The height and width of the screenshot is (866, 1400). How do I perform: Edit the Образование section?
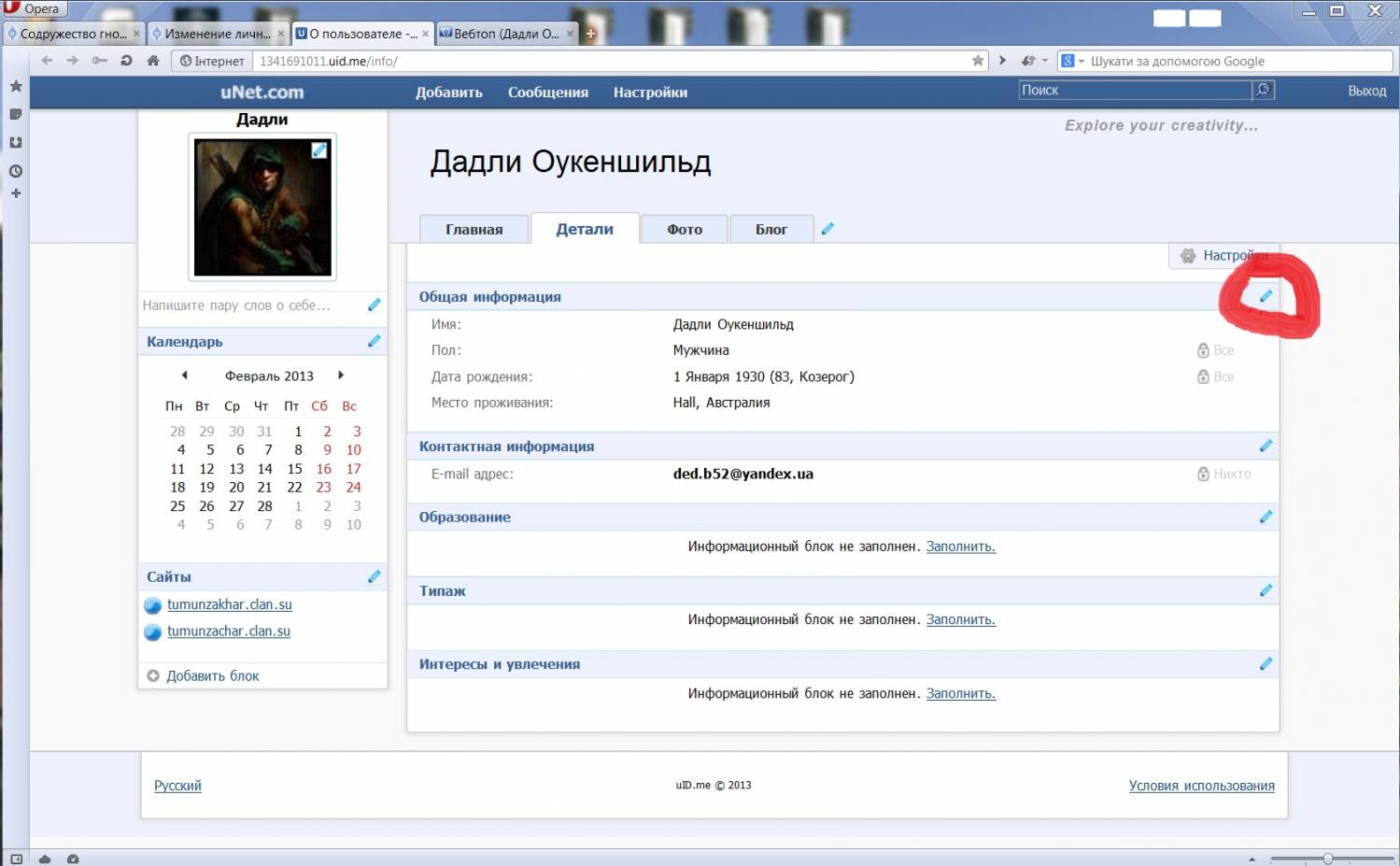(x=1266, y=517)
